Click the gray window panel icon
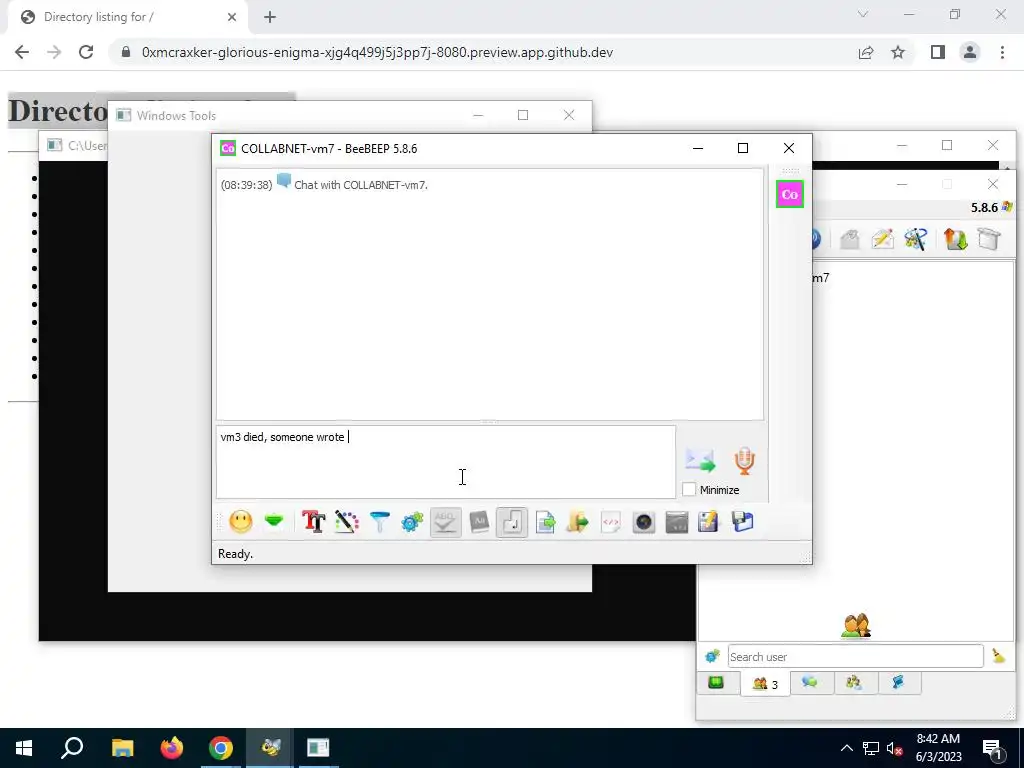1024x768 pixels. coord(677,522)
